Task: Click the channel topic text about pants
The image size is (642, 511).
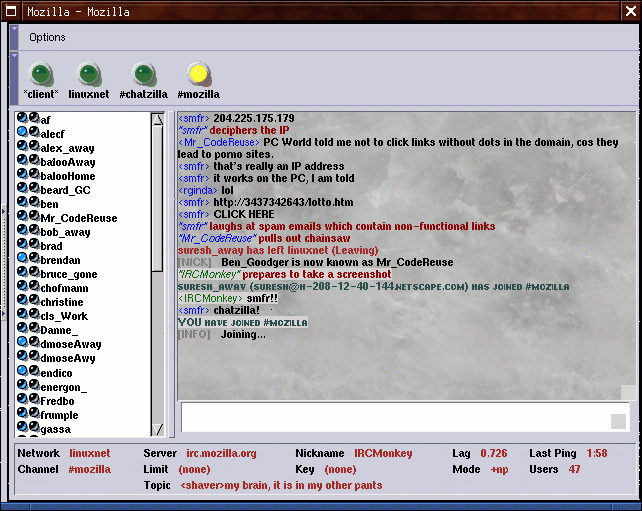Action: (281, 485)
